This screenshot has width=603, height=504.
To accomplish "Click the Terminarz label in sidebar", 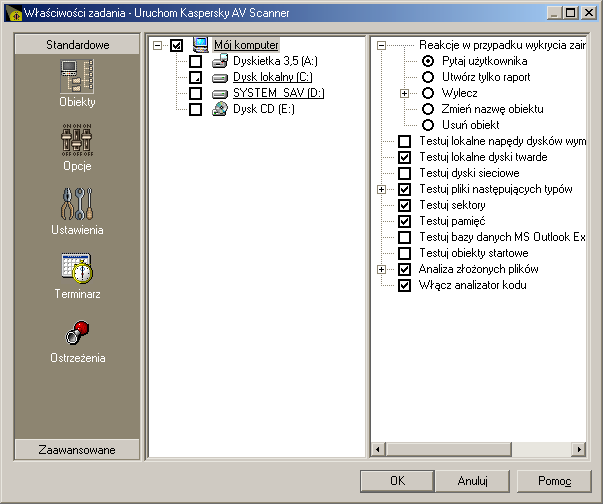I will pos(77,294).
